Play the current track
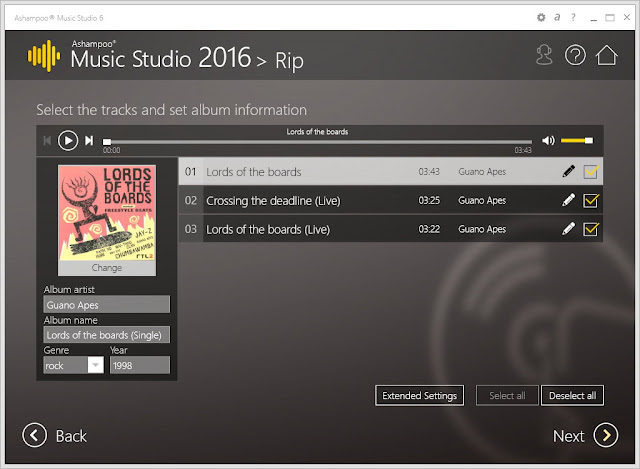Viewport: 640px width, 469px height. point(68,141)
